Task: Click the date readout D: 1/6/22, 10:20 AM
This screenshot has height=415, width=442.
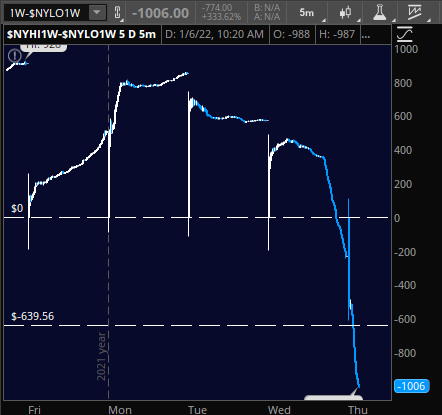Action: point(215,34)
